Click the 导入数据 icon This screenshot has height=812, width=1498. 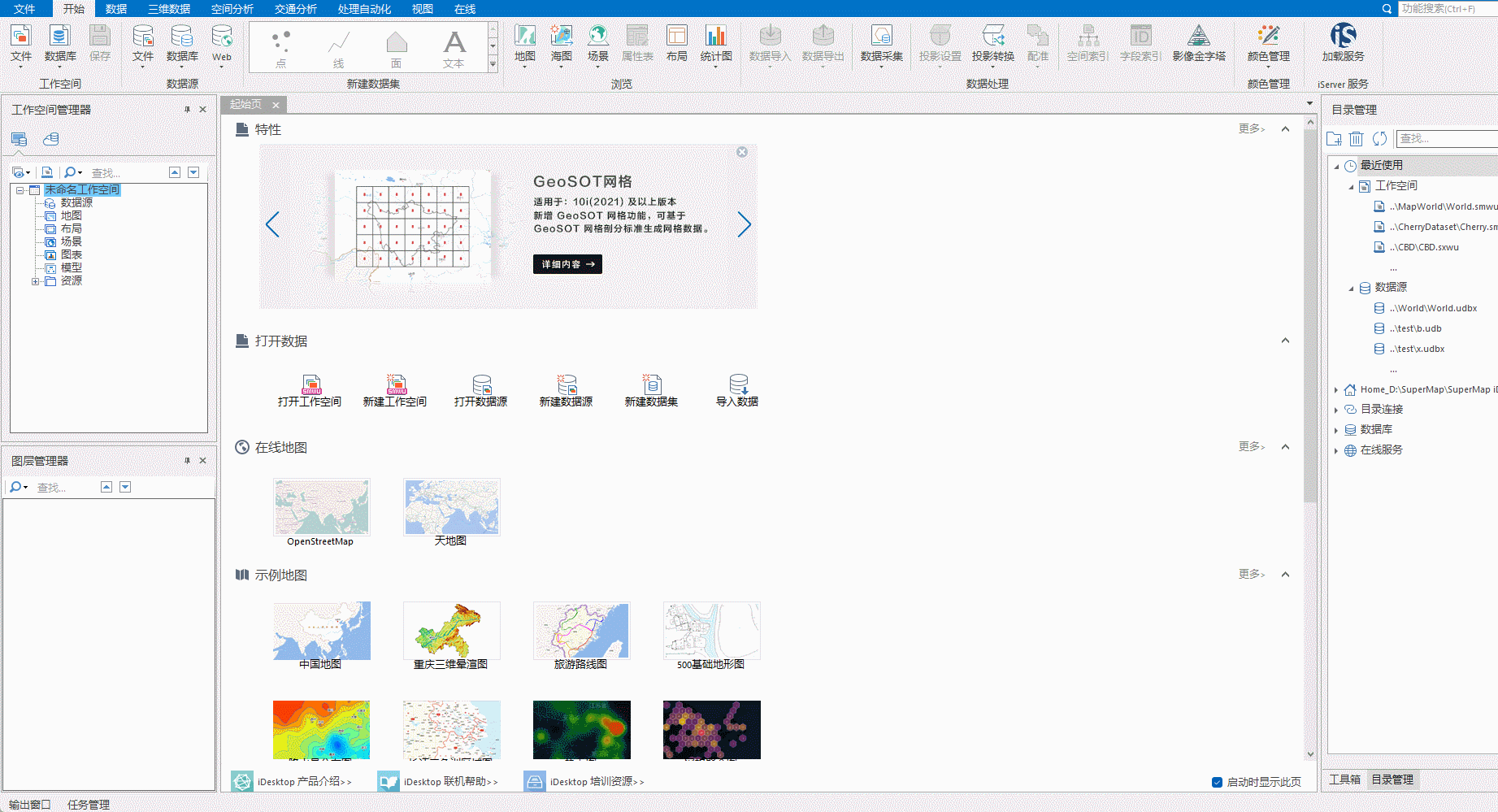(738, 384)
